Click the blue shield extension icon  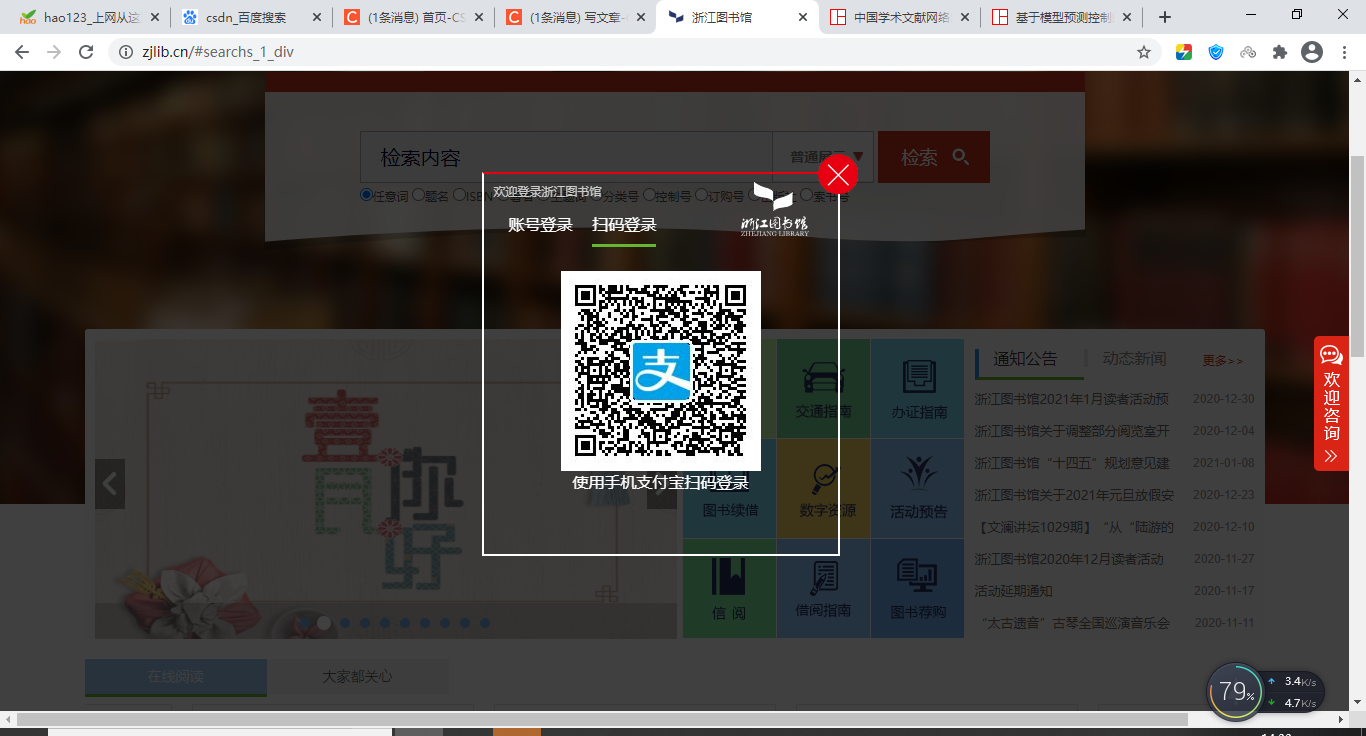[x=1216, y=52]
